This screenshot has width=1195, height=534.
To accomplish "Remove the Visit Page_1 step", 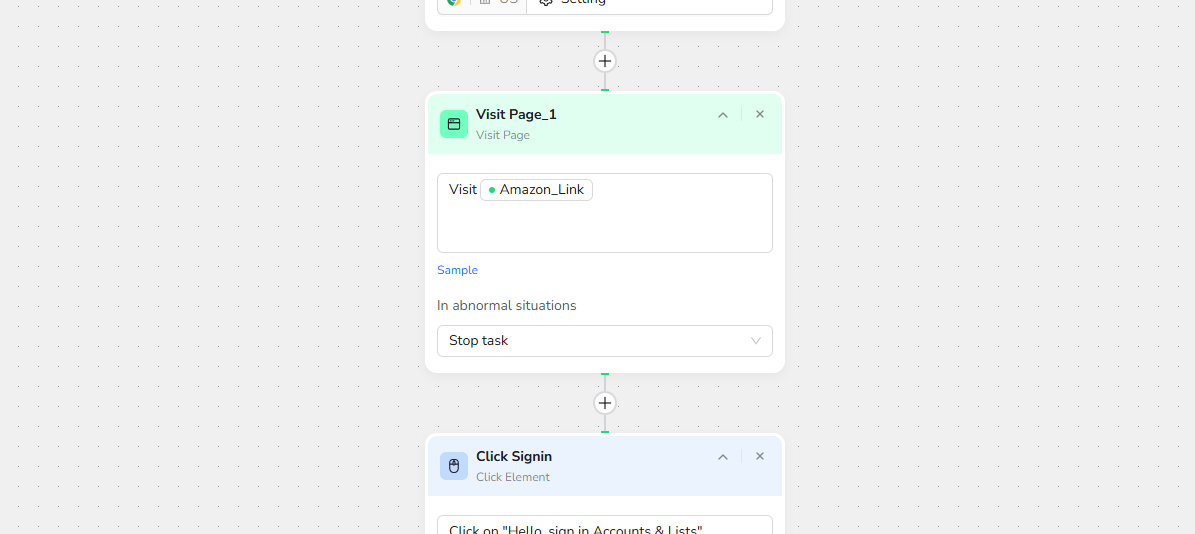I will pos(760,114).
